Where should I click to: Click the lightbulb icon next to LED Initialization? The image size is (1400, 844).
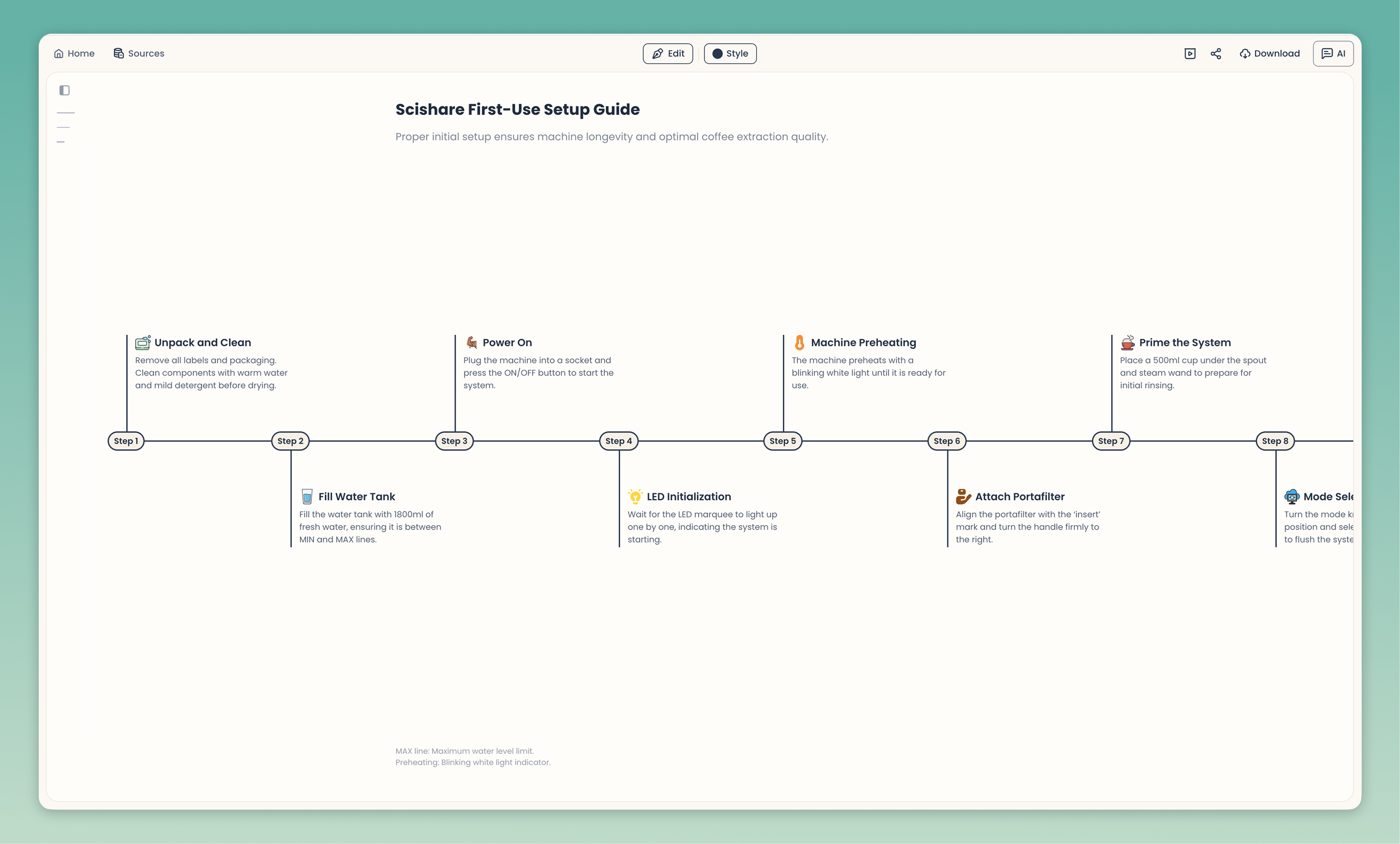coord(635,495)
